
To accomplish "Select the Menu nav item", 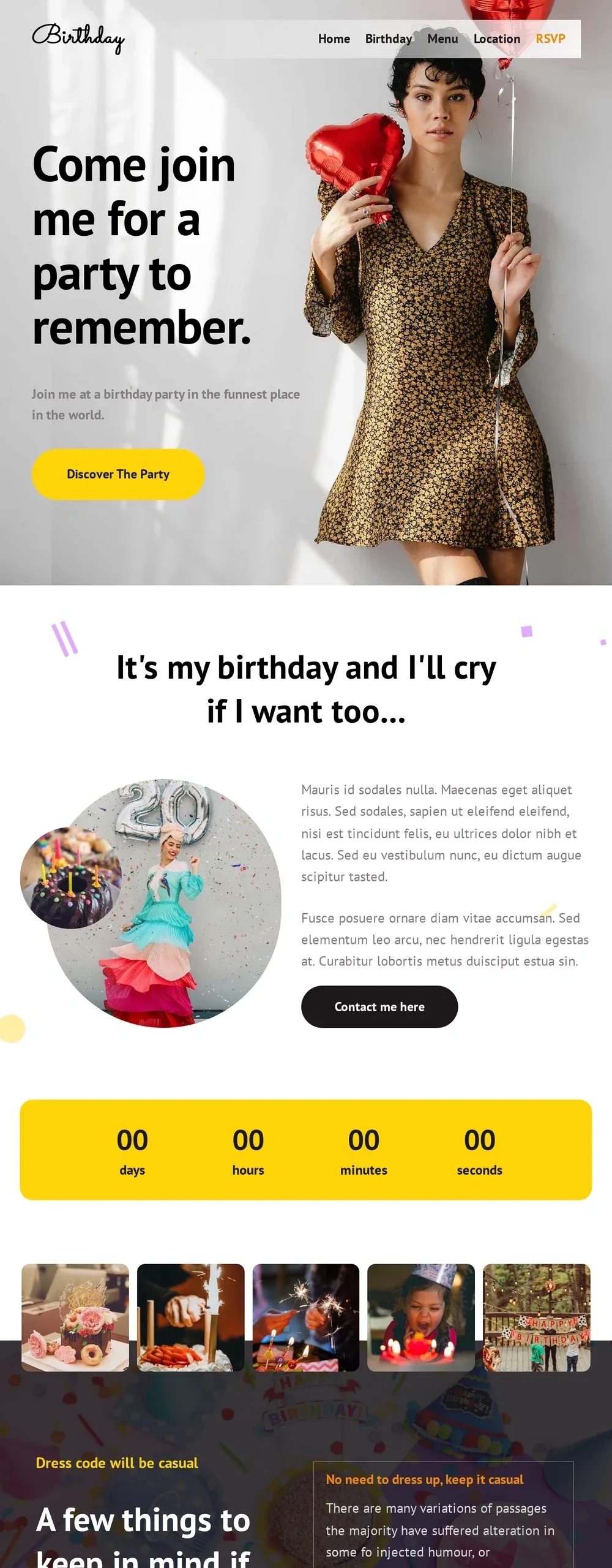I will 442,39.
